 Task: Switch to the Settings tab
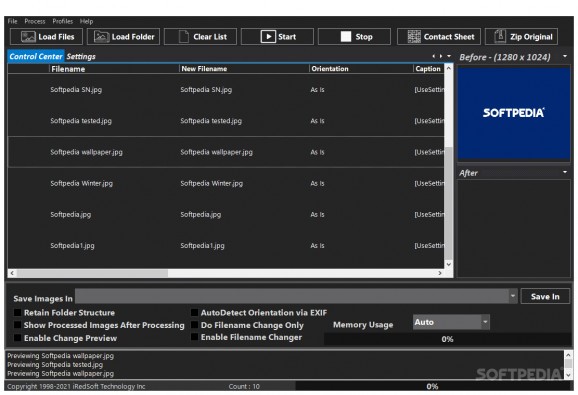pos(81,56)
